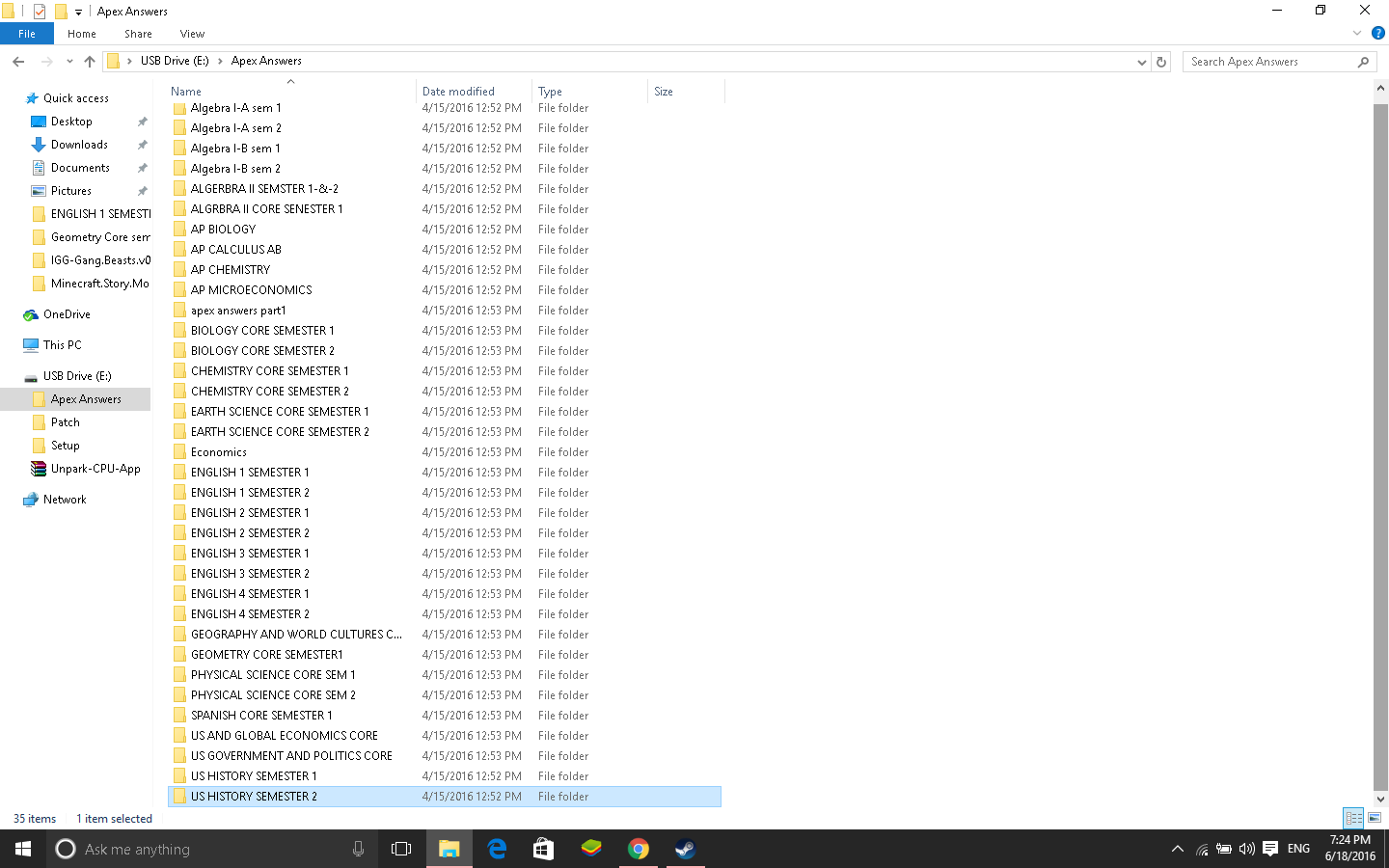Screen dimensions: 1389x868
Task: Select the GEOMETRY CORE SEMESTER1 folder
Action: [266, 654]
